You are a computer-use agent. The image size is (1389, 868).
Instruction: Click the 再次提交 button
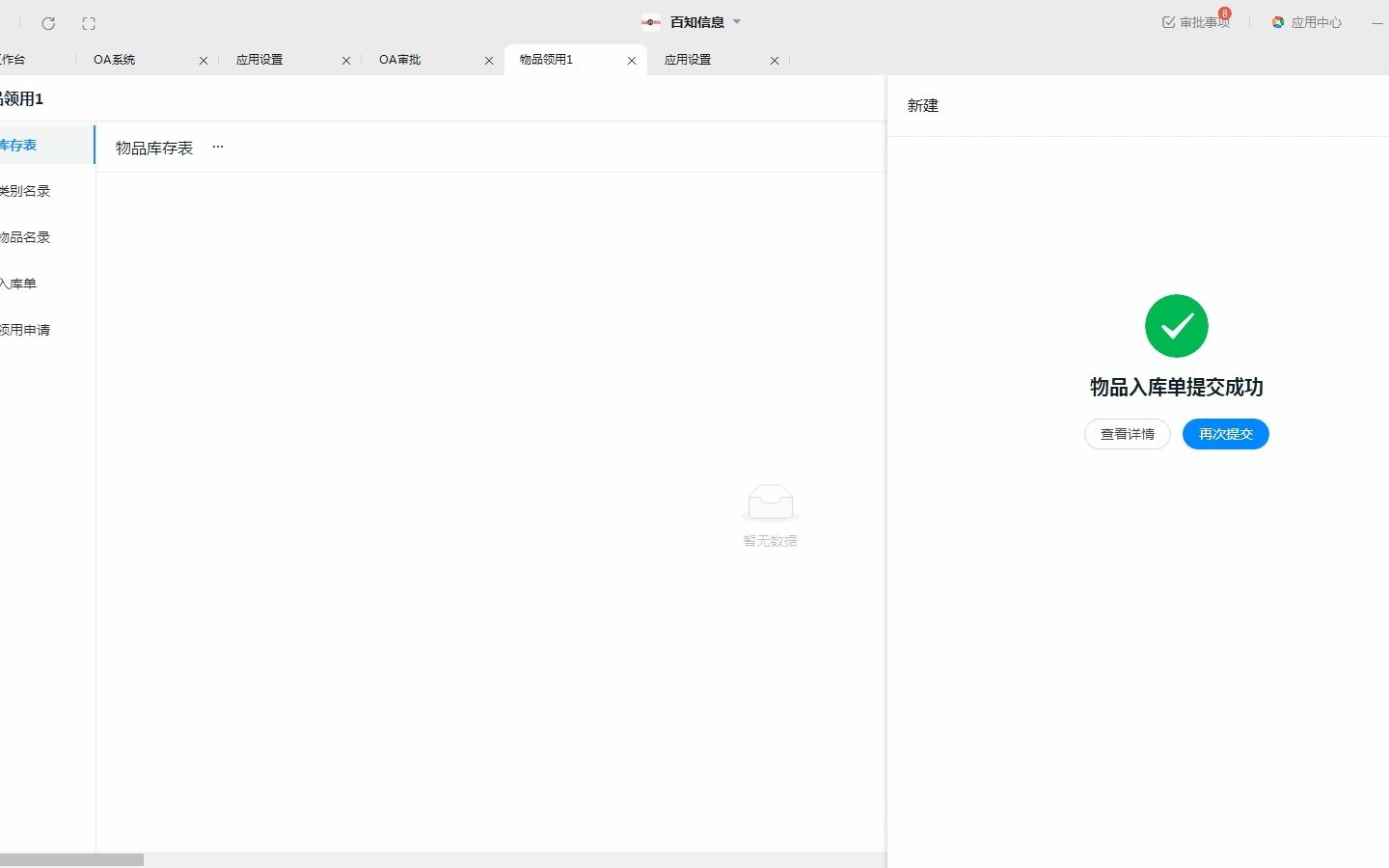(1226, 434)
